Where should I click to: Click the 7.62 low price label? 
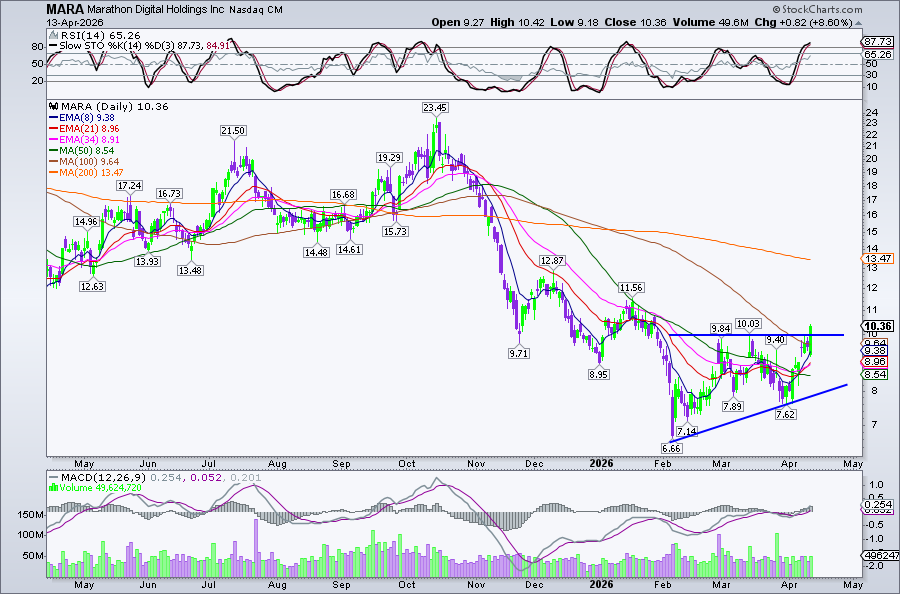(x=786, y=414)
